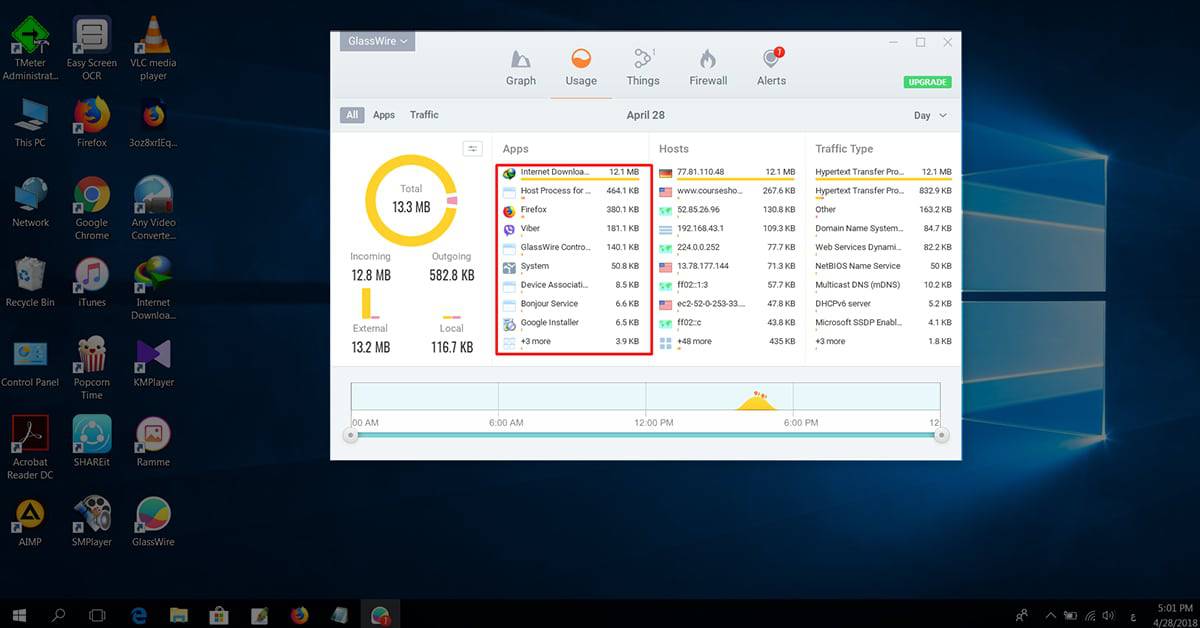Select host 52.85.26.96
1200x628 pixels.
(727, 210)
